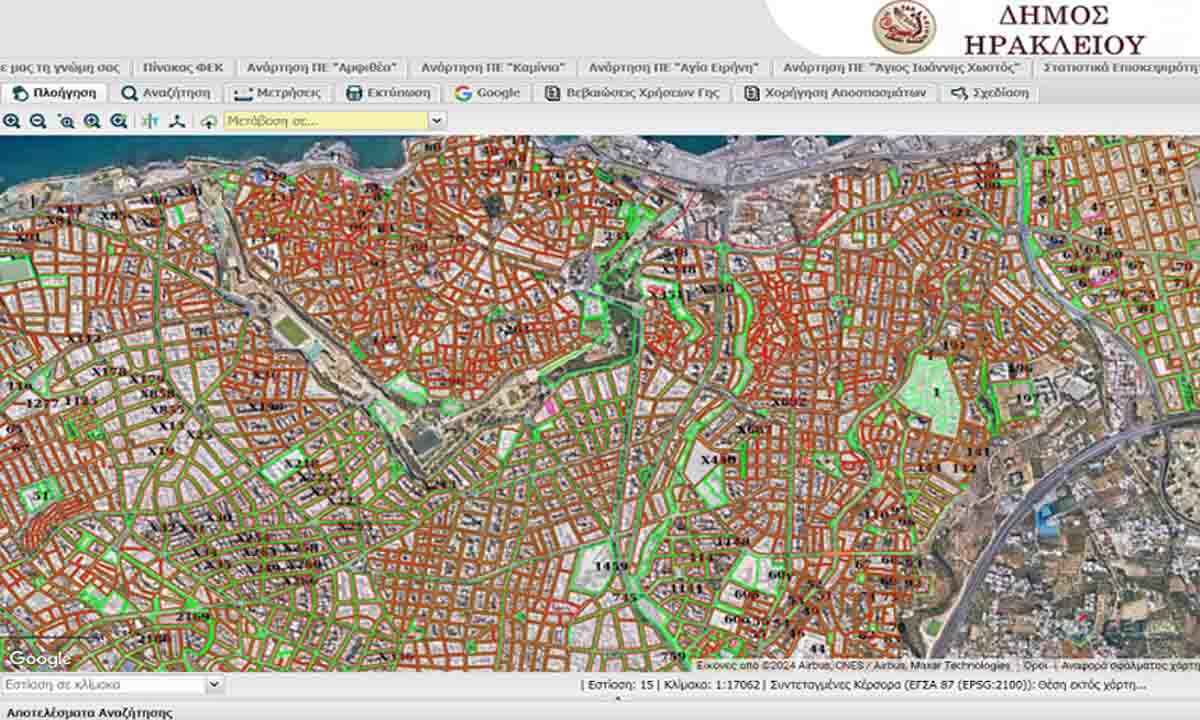The width and height of the screenshot is (1200, 720).
Task: Click the black three-pronged tool icon
Action: [178, 121]
